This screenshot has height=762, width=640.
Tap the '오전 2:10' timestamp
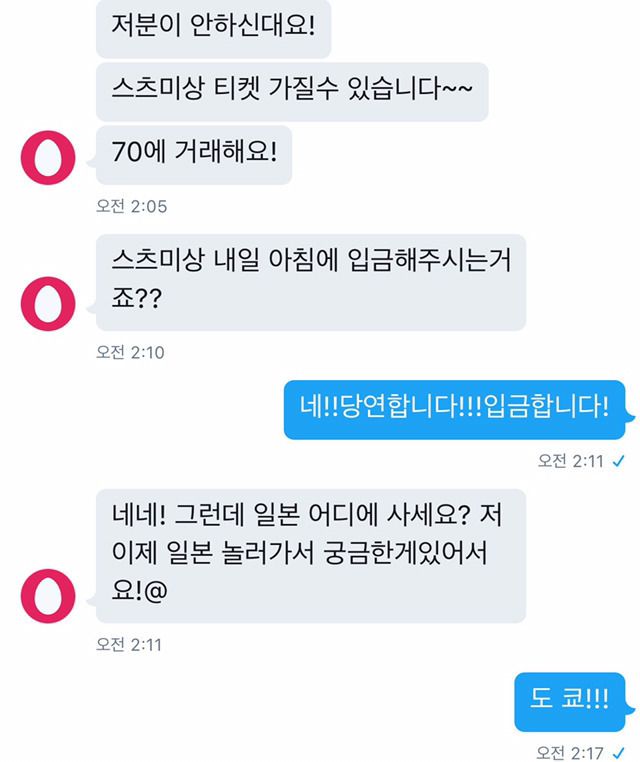tap(130, 352)
